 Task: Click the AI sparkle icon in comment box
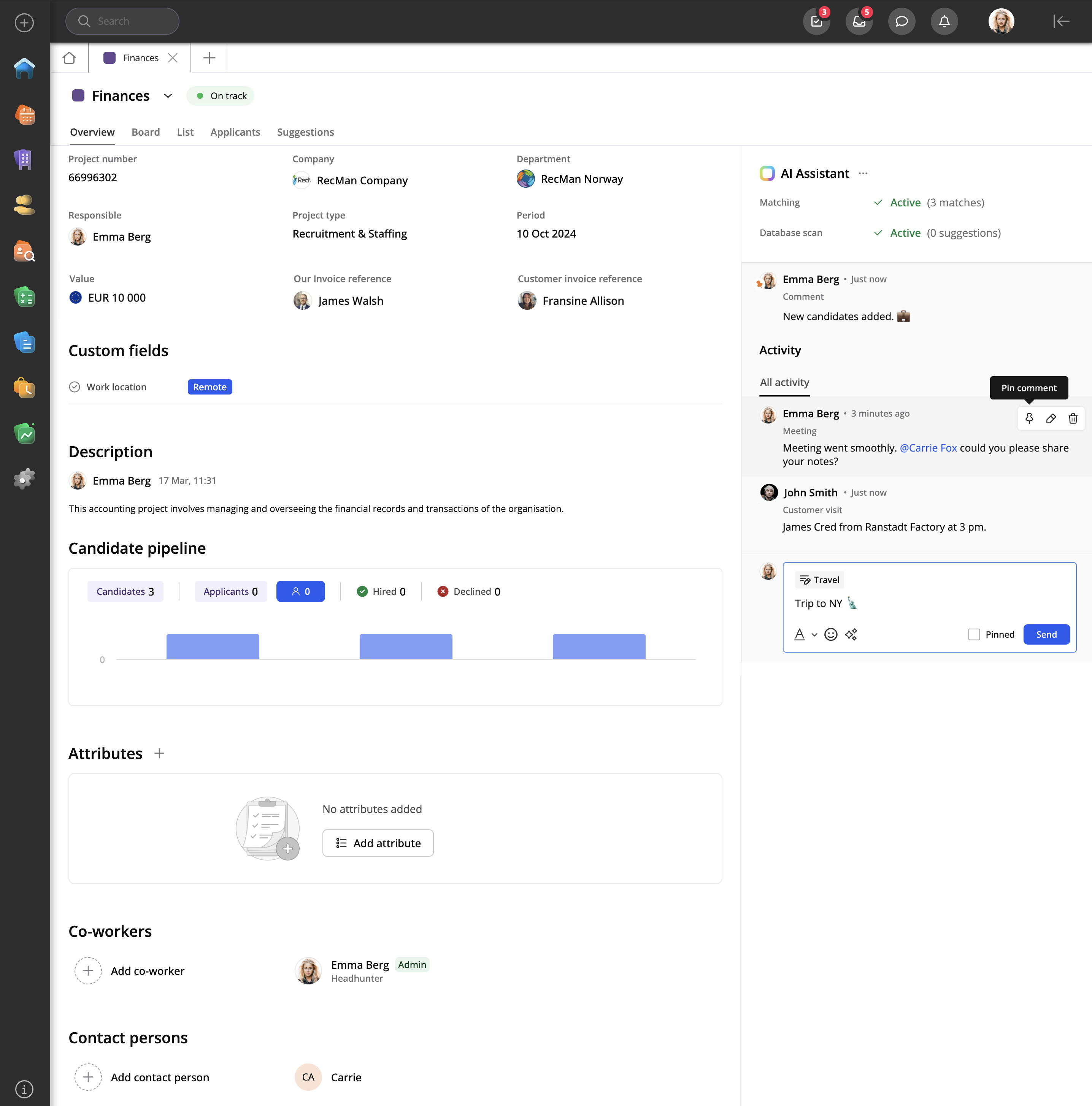pyautogui.click(x=851, y=634)
